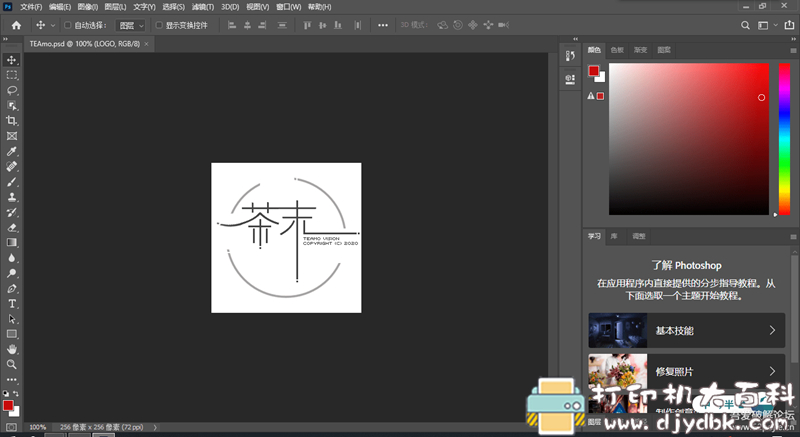Select the Frame tool
Screen dimensions: 800x437
(12, 136)
